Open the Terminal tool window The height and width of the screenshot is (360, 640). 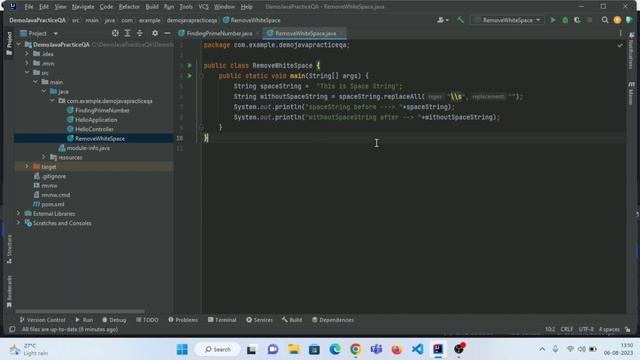[x=222, y=320]
